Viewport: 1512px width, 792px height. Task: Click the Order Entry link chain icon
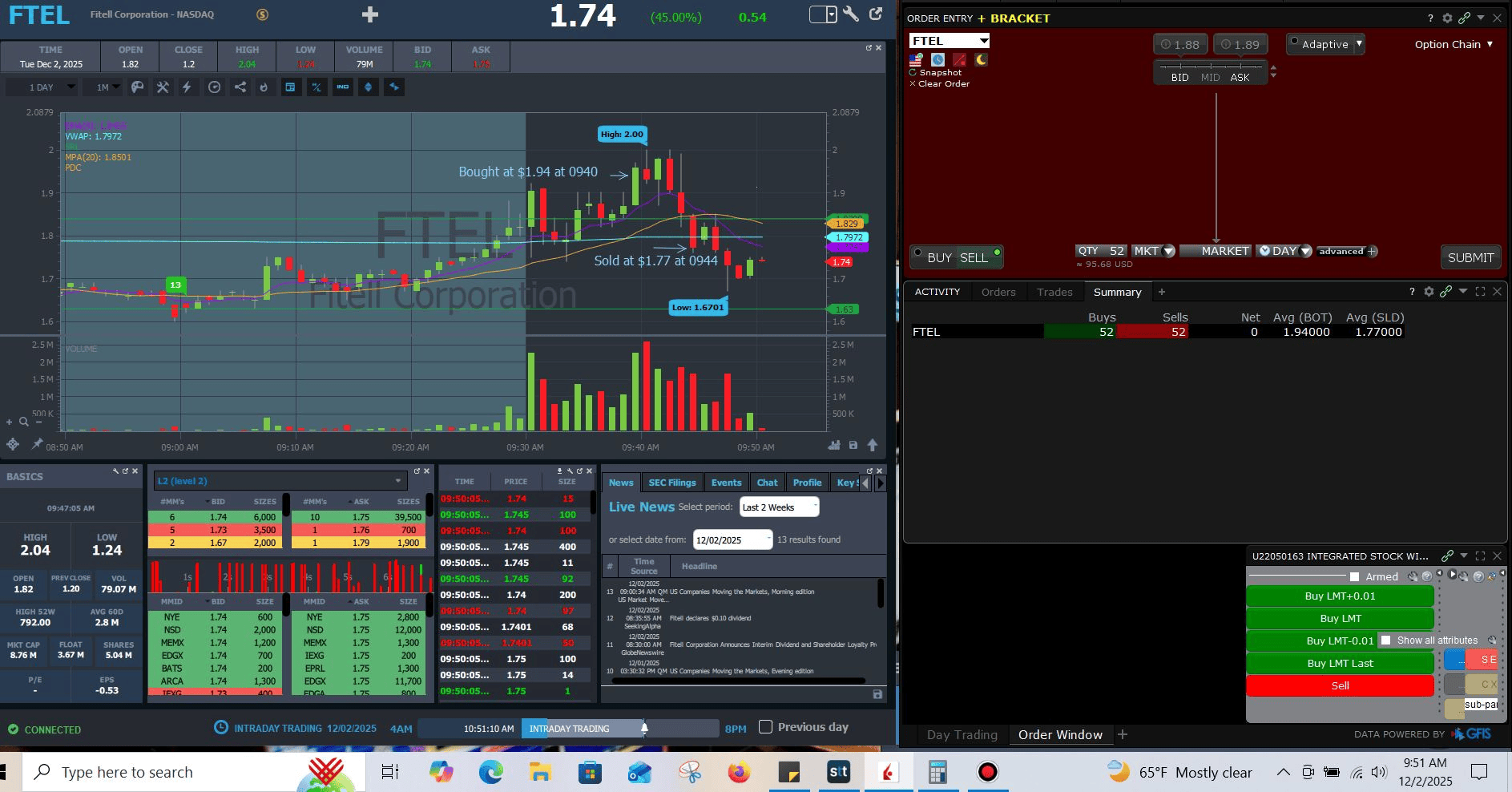click(1464, 18)
